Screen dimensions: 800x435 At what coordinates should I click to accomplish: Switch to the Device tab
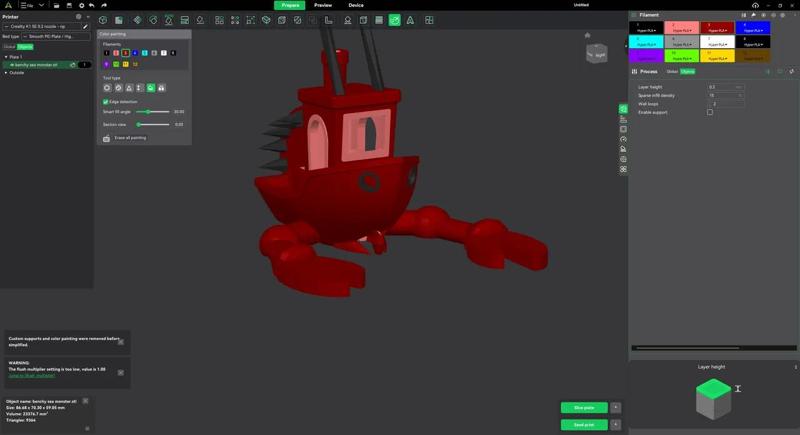point(356,5)
